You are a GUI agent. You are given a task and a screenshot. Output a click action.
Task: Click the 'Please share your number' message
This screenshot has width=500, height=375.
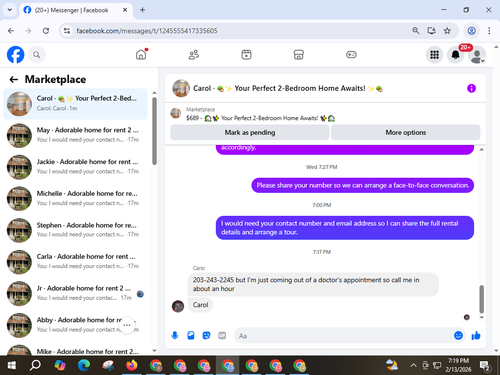tap(363, 185)
